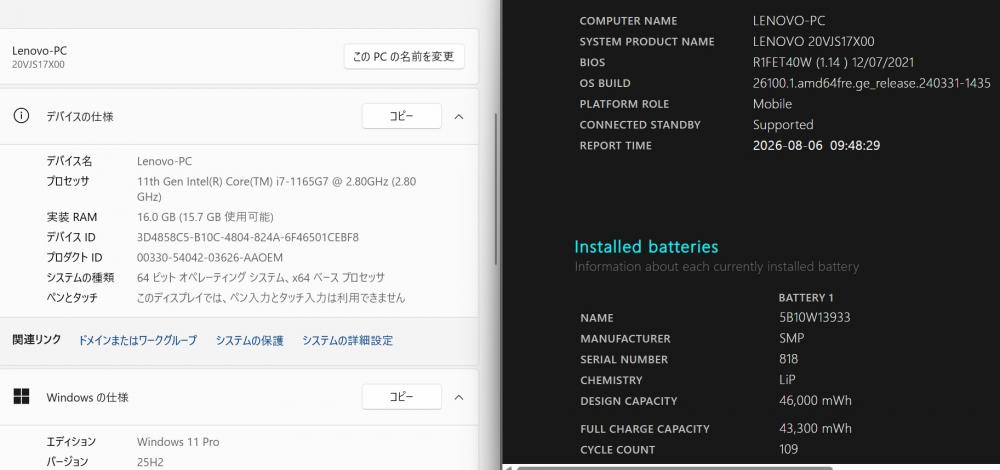
Task: Click the info icon beside デバイスの仕様
Action: point(21,116)
